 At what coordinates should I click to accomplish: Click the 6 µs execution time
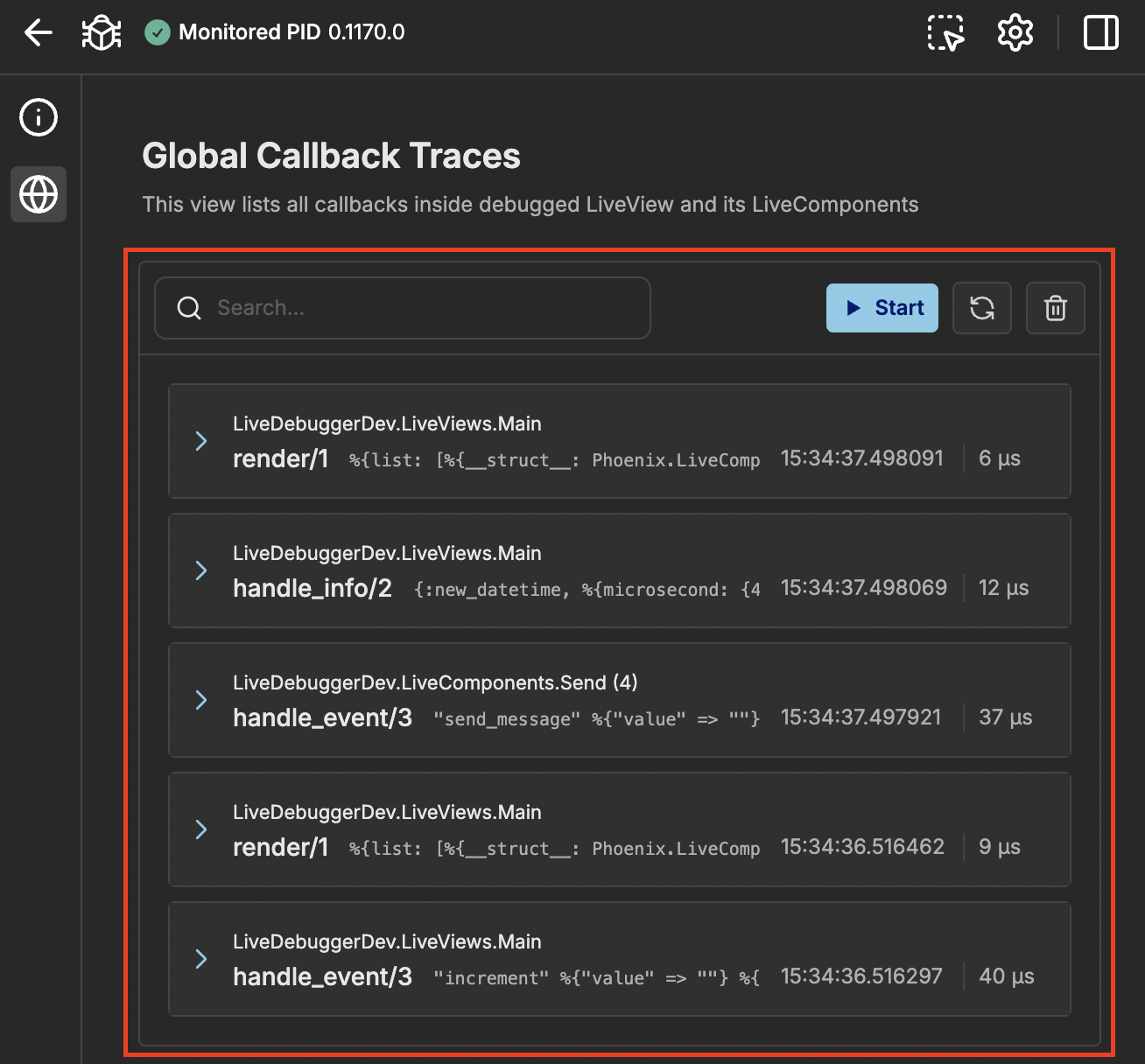click(x=1000, y=458)
